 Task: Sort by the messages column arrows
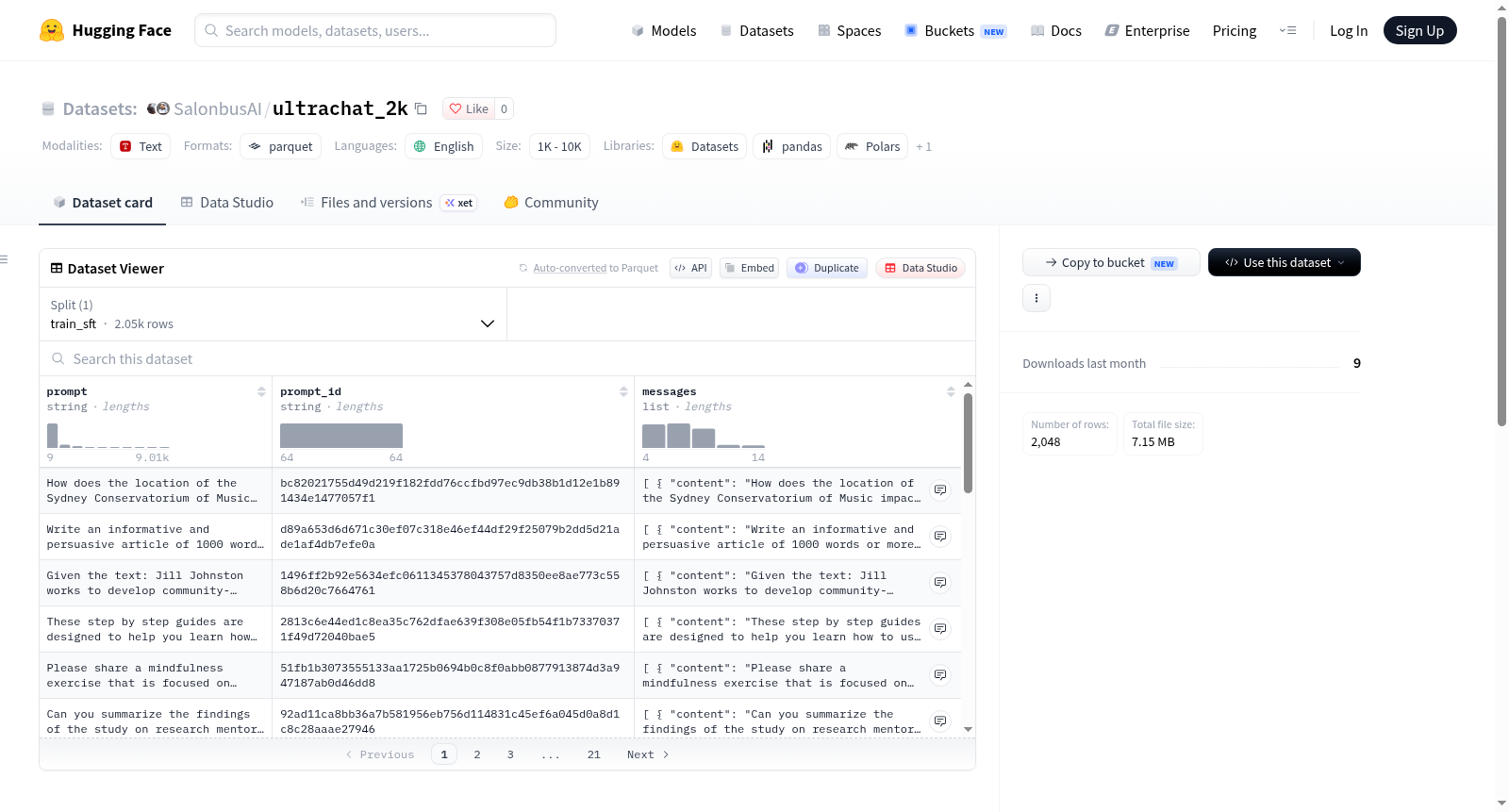951,391
